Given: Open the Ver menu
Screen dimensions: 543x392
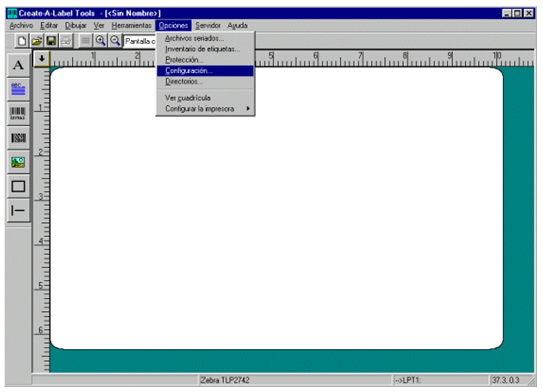Looking at the screenshot, I should 99,25.
